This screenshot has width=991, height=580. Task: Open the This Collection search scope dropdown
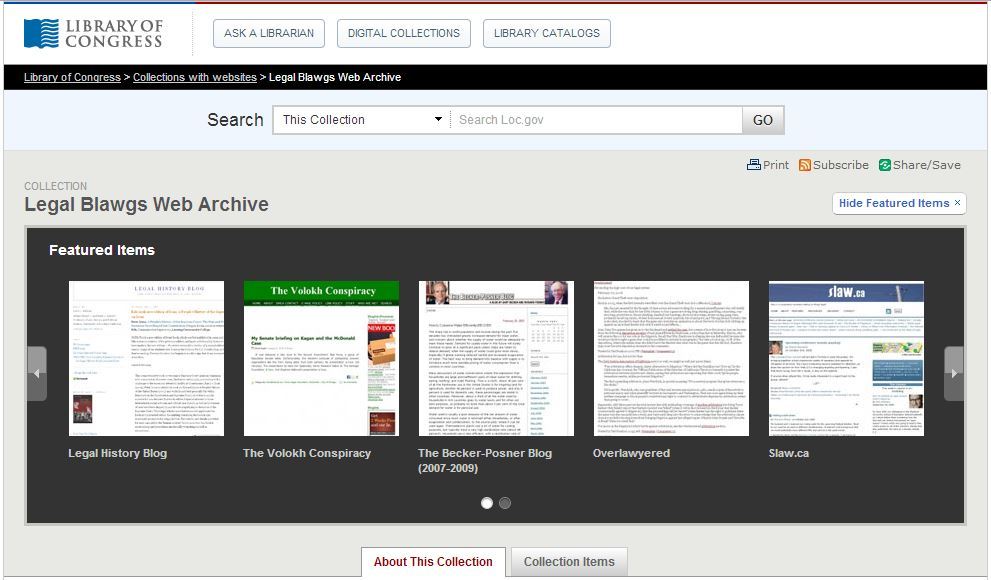362,120
